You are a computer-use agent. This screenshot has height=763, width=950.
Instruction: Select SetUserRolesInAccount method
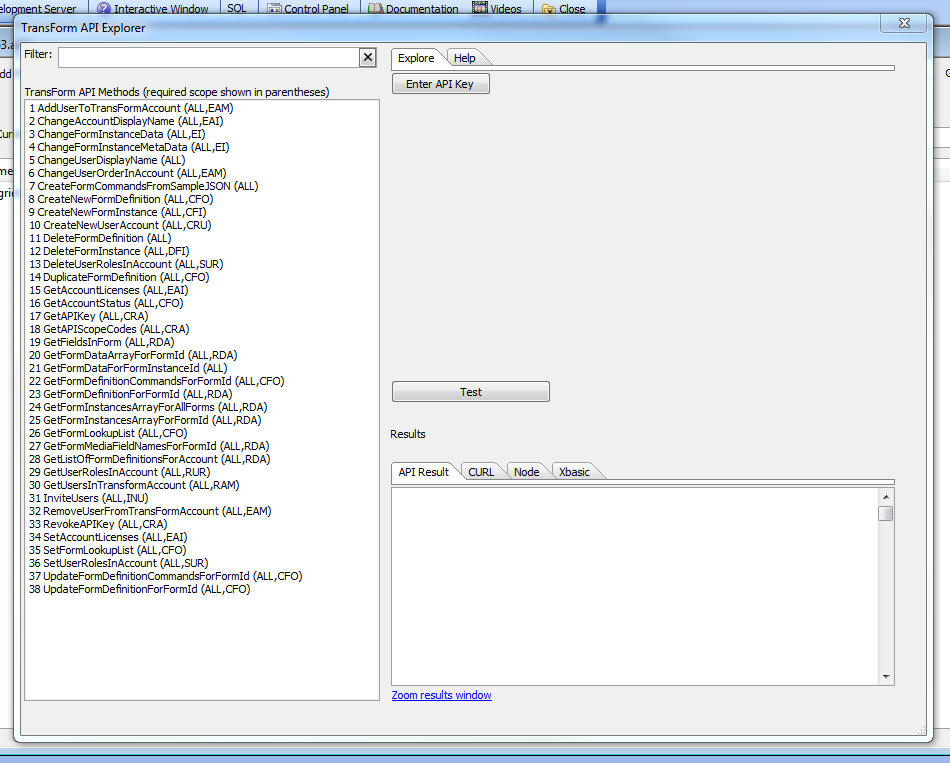coord(119,564)
